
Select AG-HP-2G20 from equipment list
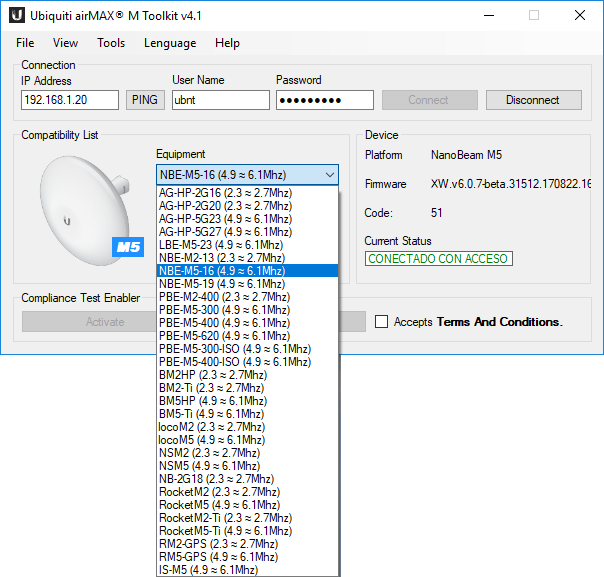coord(248,206)
